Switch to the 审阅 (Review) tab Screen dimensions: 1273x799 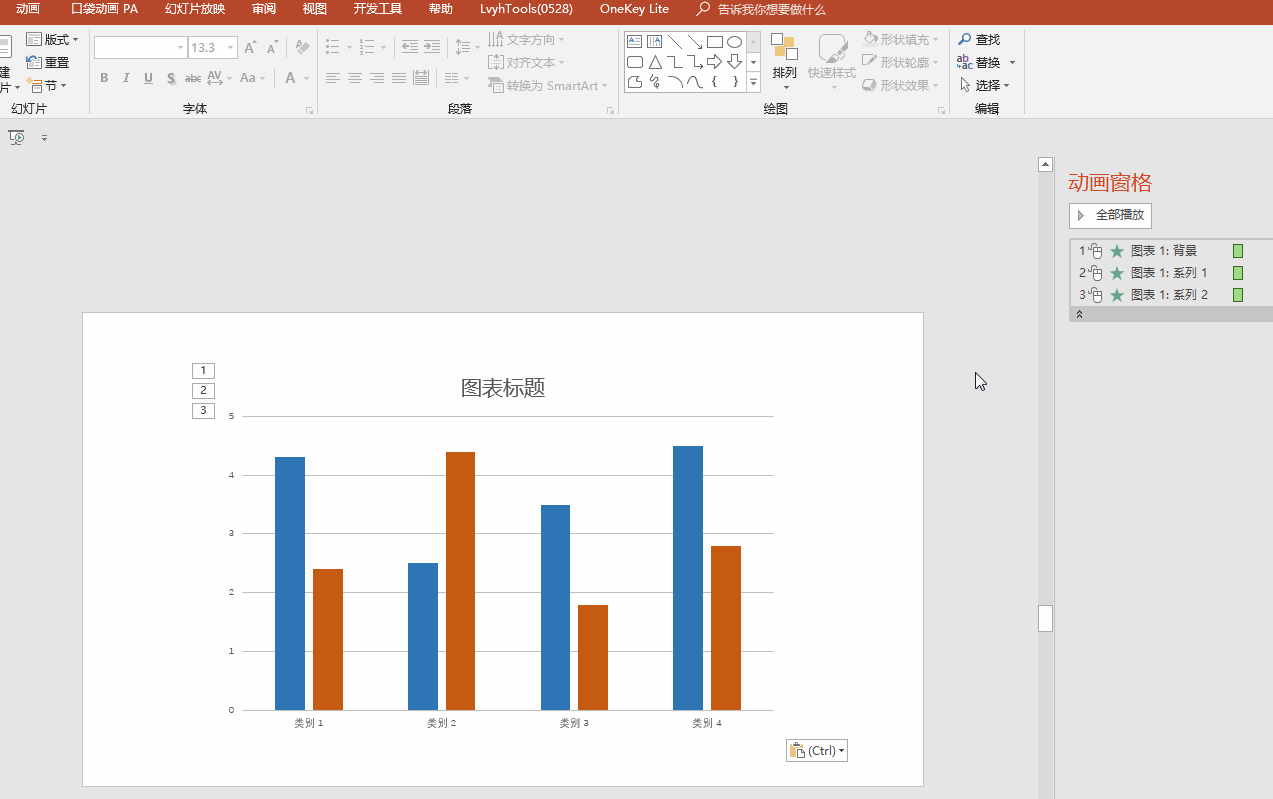point(264,9)
